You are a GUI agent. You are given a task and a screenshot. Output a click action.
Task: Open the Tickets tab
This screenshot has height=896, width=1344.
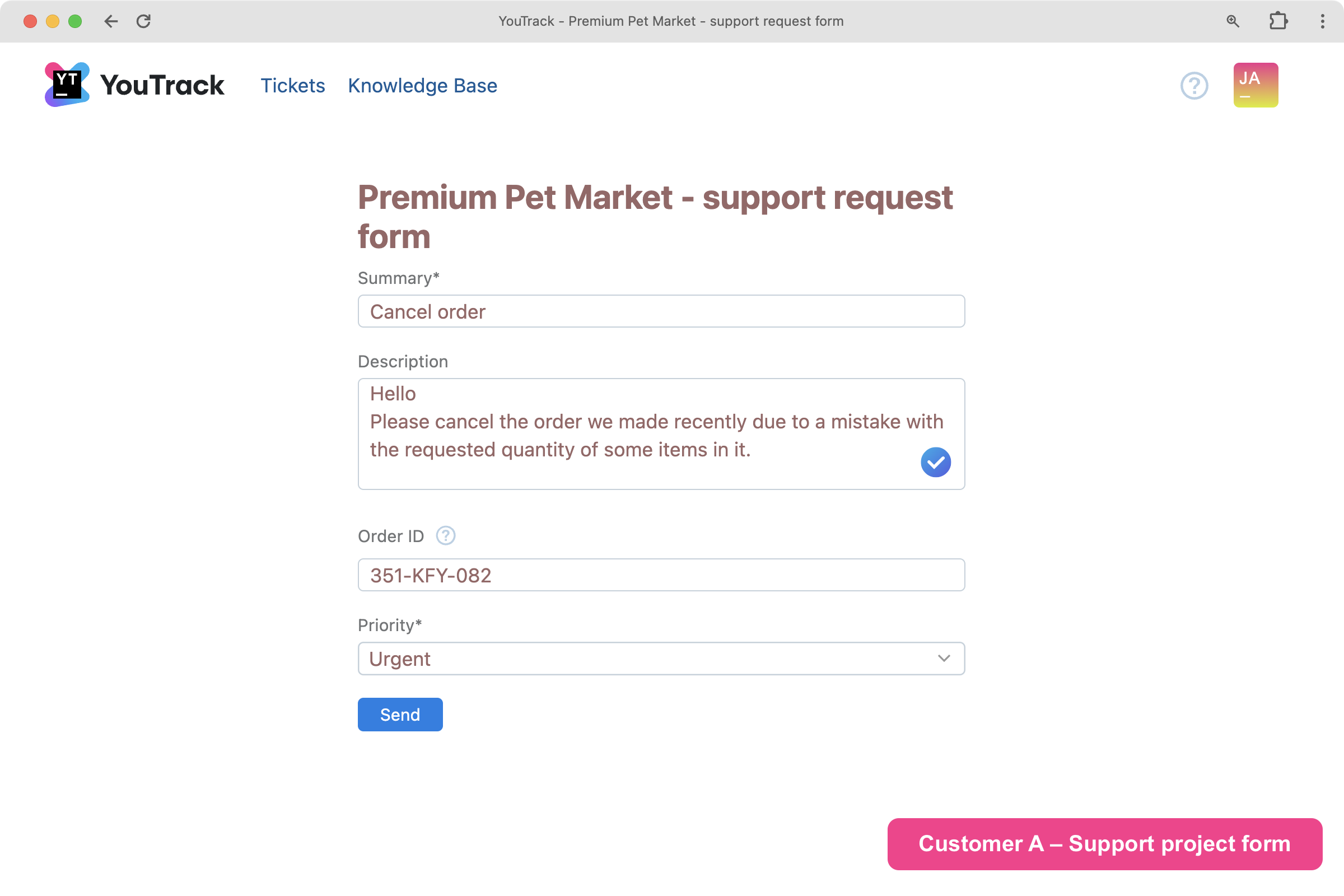coord(292,86)
